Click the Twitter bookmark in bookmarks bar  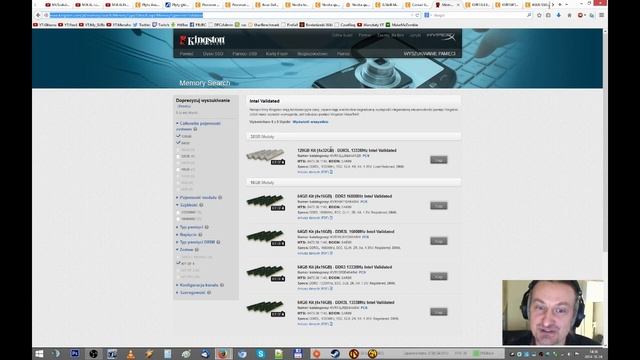(141, 25)
